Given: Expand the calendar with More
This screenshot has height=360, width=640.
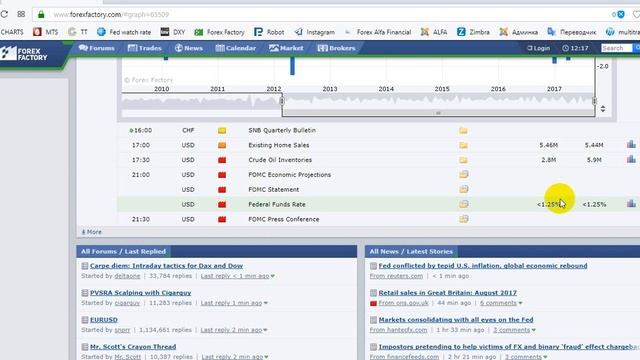Looking at the screenshot, I should point(92,232).
